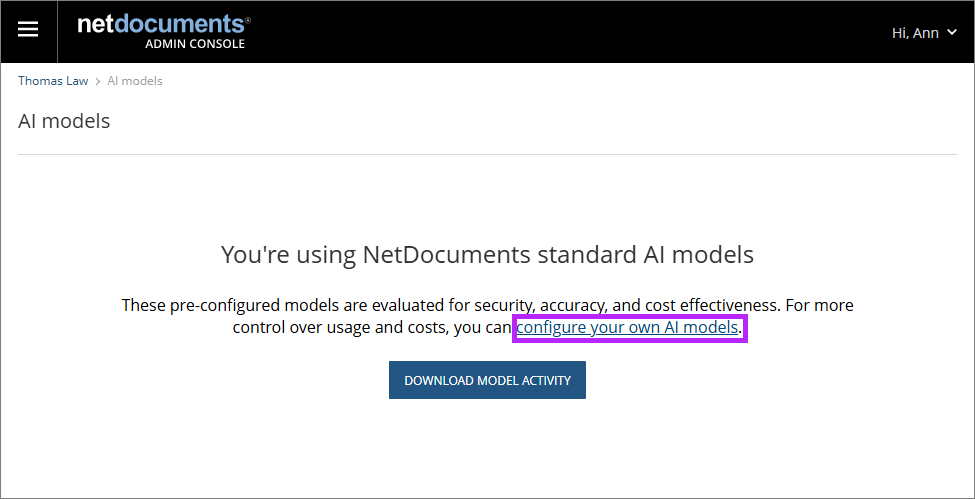Click the ADMIN CONSOLE label
This screenshot has width=975, height=499.
tap(195, 44)
